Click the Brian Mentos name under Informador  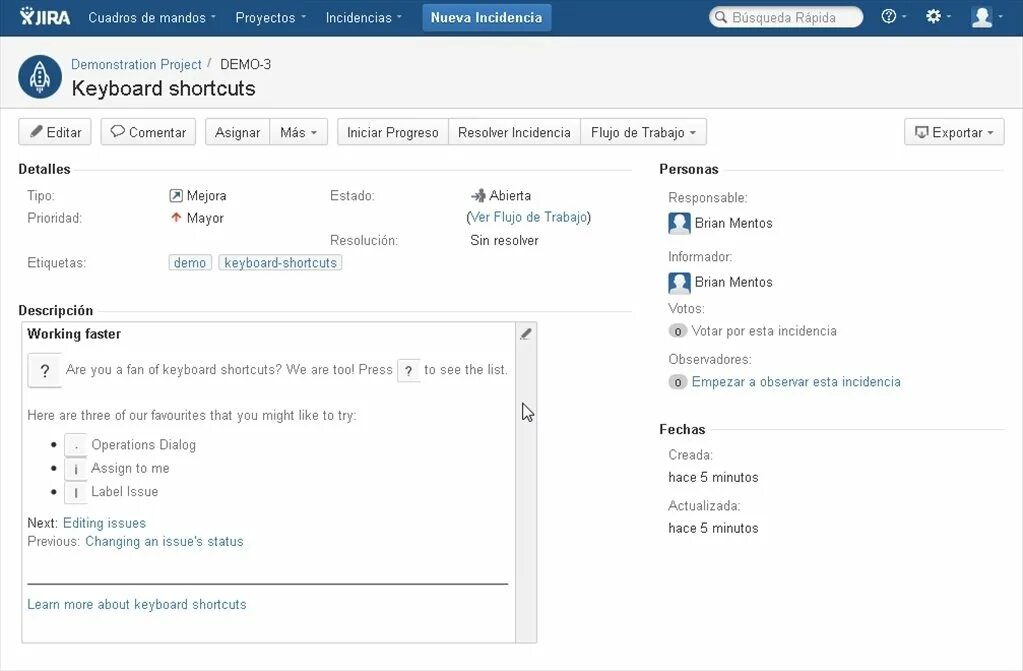coord(733,282)
